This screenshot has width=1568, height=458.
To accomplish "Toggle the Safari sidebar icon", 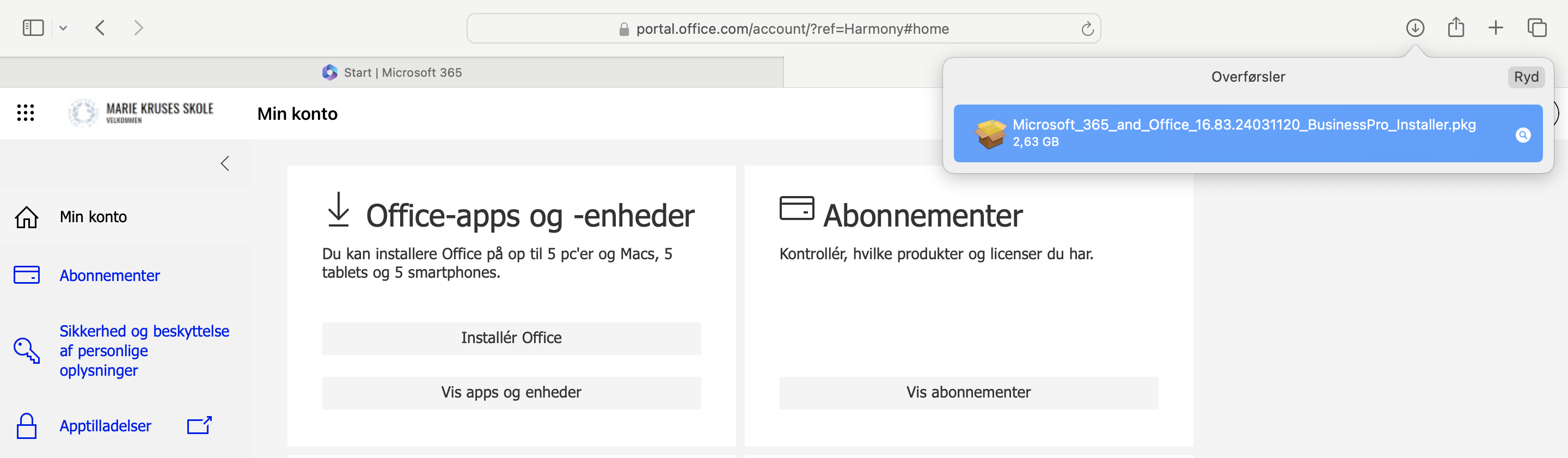I will [33, 28].
